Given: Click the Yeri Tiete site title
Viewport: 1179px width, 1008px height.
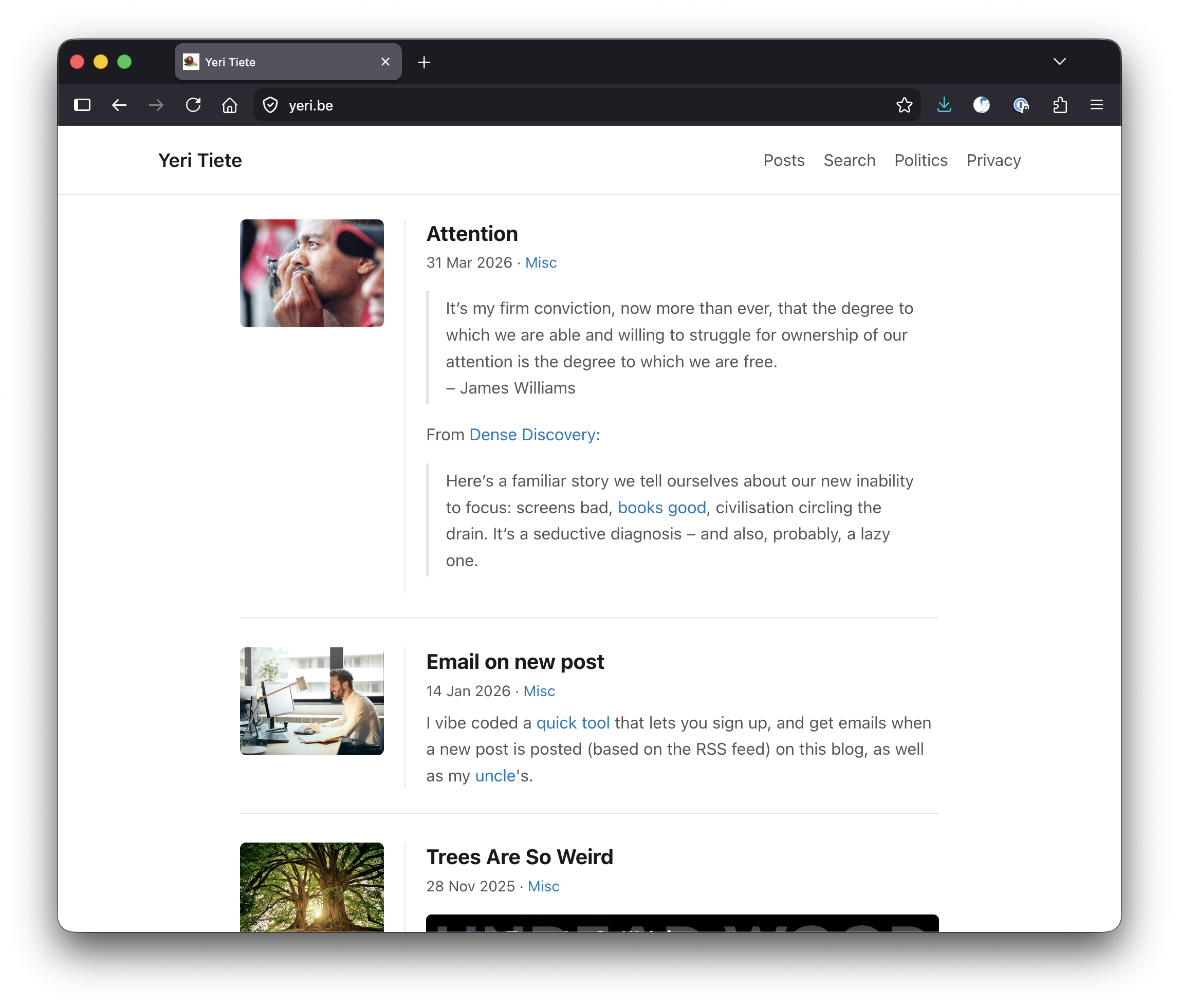Looking at the screenshot, I should (x=200, y=160).
